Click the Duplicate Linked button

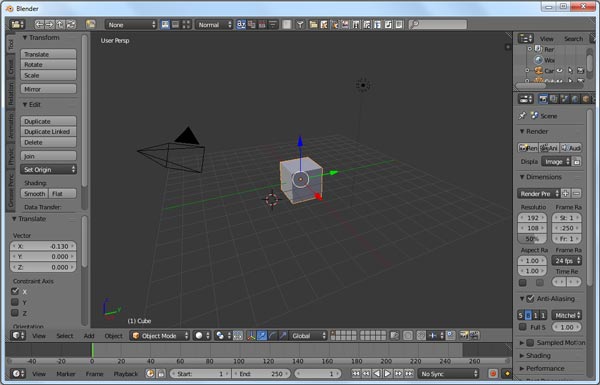click(x=48, y=131)
